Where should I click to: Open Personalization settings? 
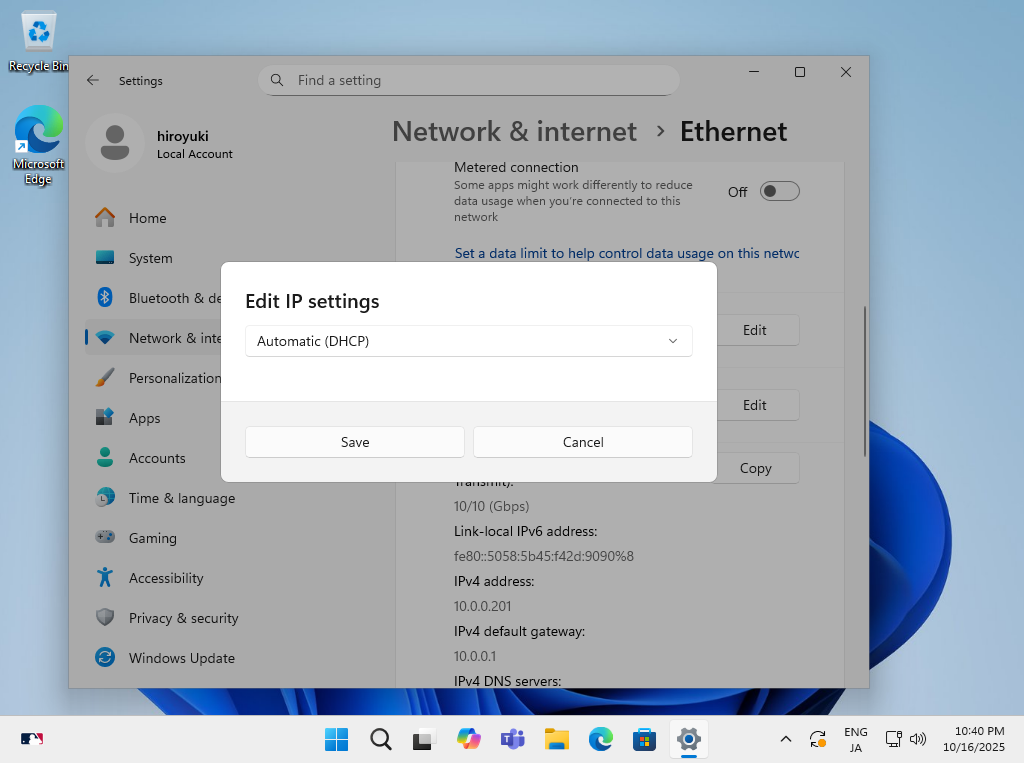tap(173, 378)
